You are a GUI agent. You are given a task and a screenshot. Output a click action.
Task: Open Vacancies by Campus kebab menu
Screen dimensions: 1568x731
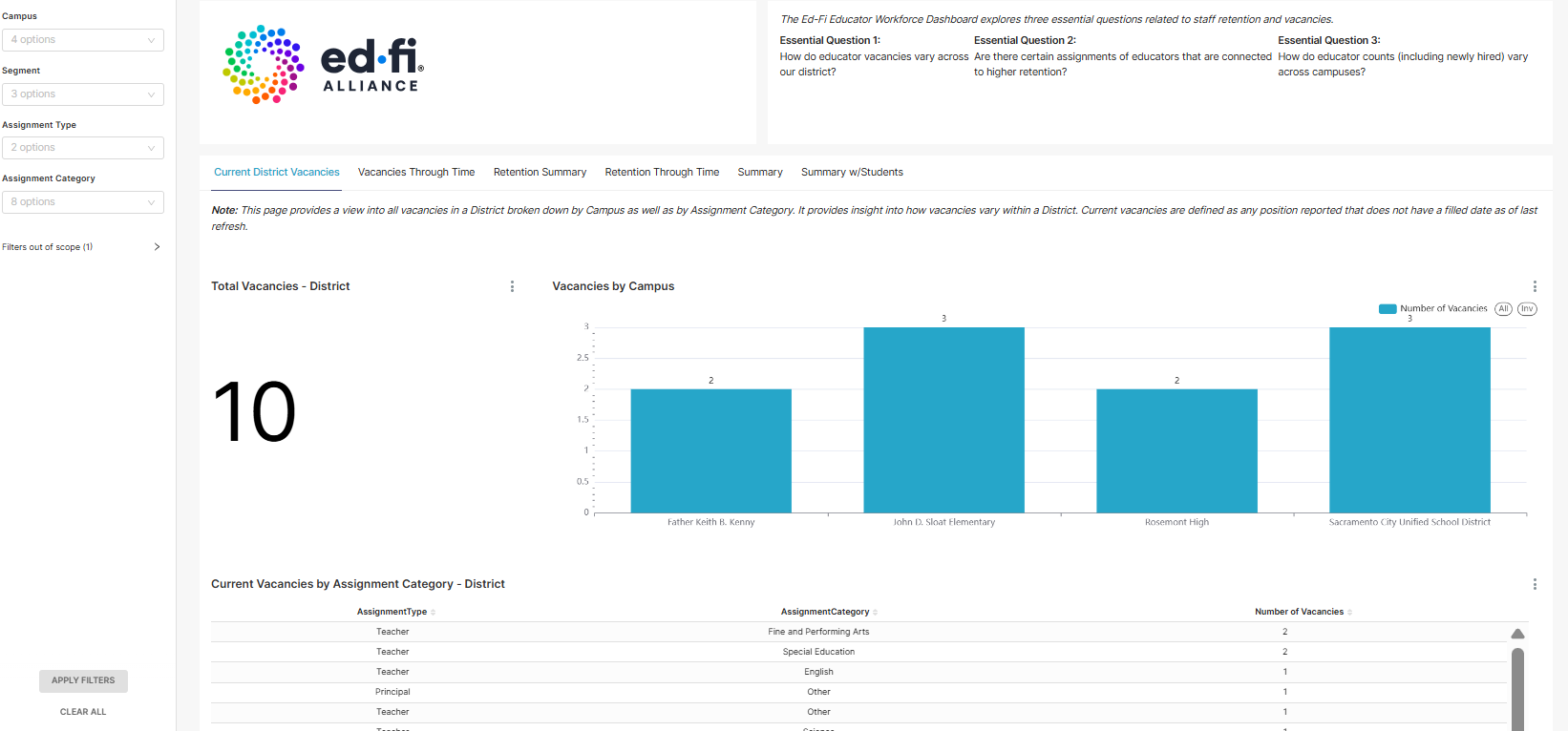1535,286
